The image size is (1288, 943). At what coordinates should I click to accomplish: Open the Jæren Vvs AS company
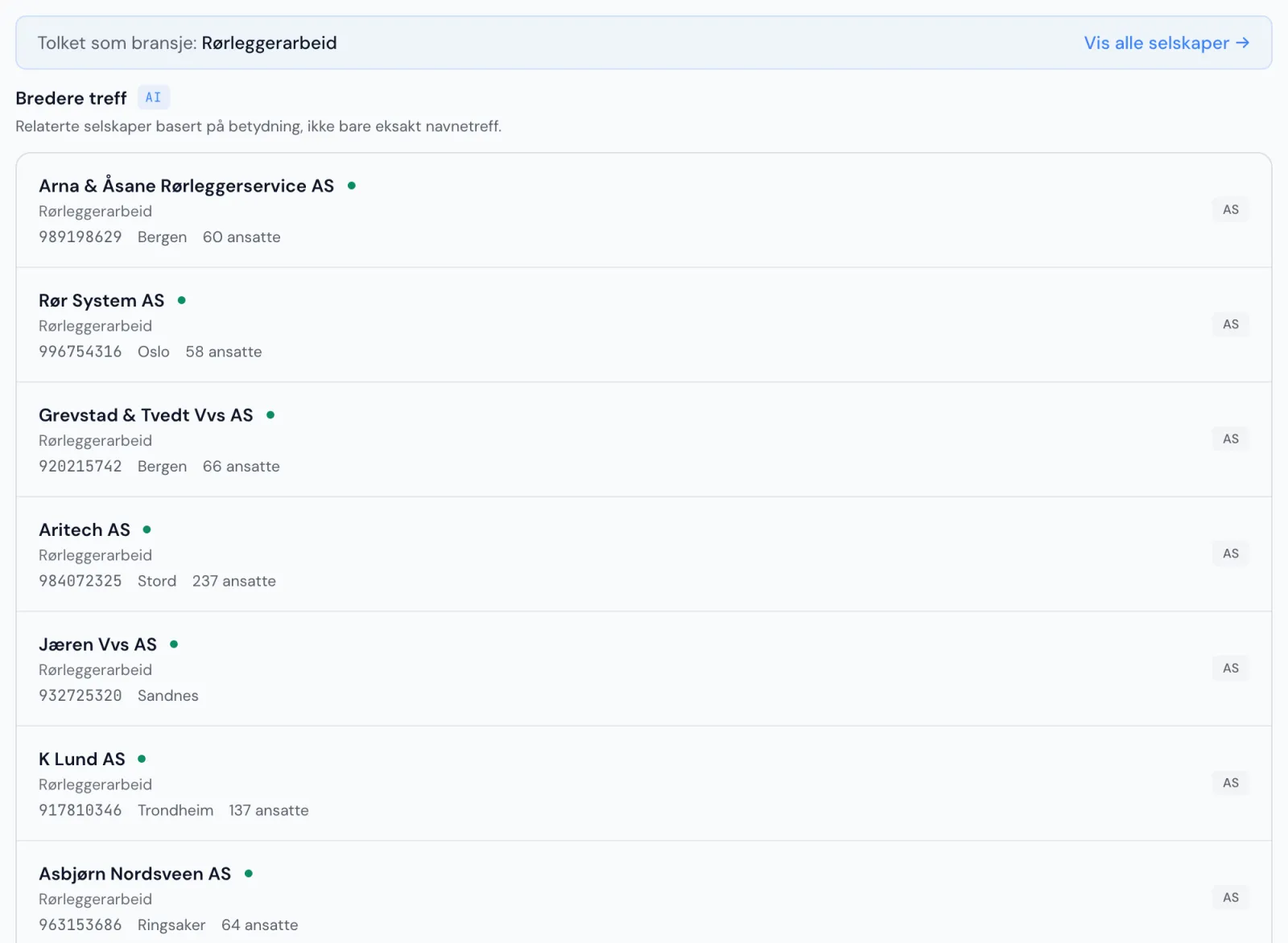97,644
